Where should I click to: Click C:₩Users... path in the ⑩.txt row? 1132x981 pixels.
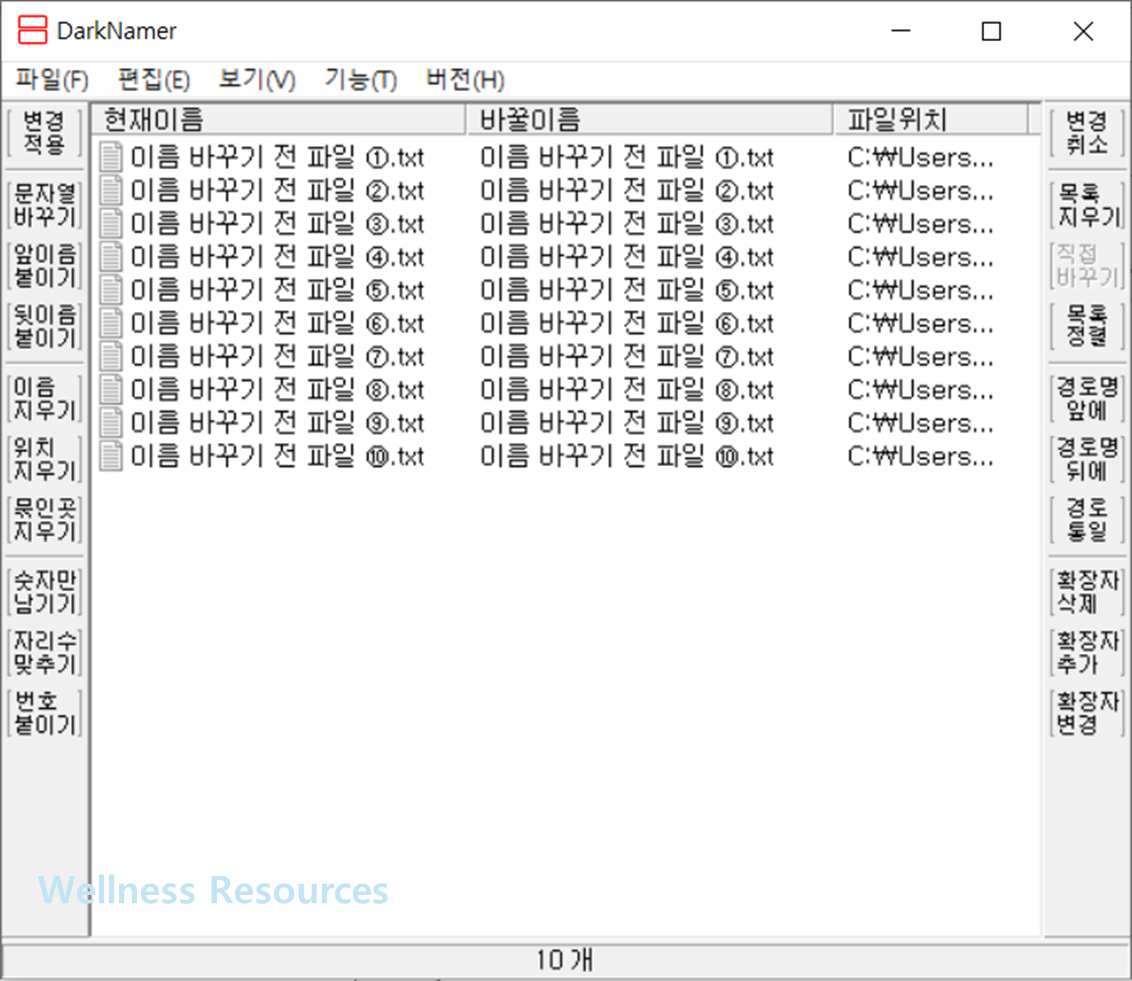(x=920, y=455)
